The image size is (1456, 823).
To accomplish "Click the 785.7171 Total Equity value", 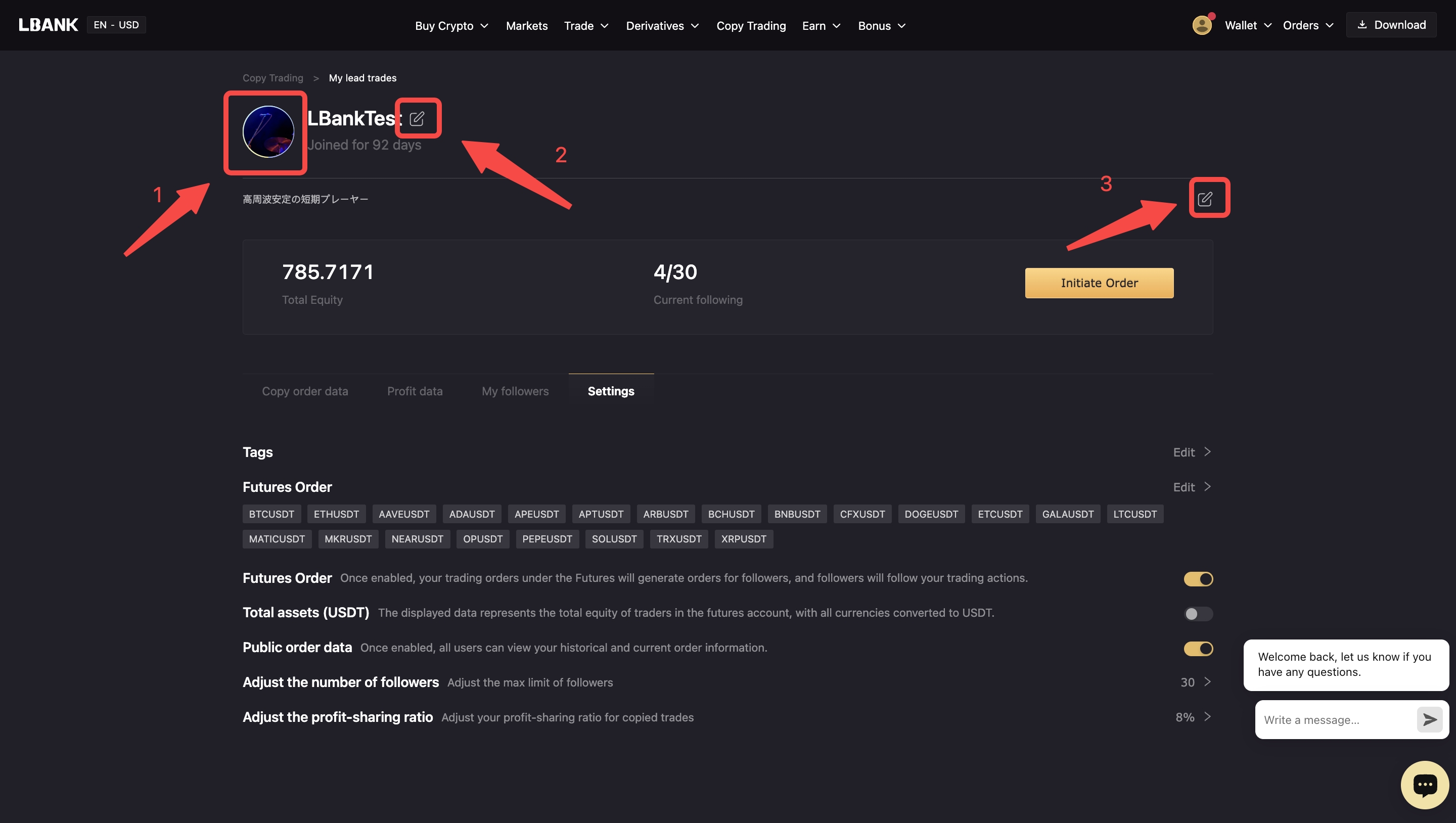I will (328, 272).
